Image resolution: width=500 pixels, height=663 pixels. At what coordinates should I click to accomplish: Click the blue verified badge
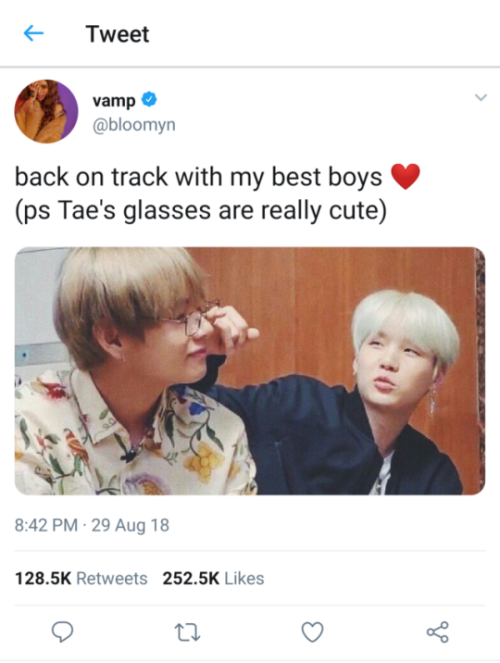pyautogui.click(x=149, y=99)
